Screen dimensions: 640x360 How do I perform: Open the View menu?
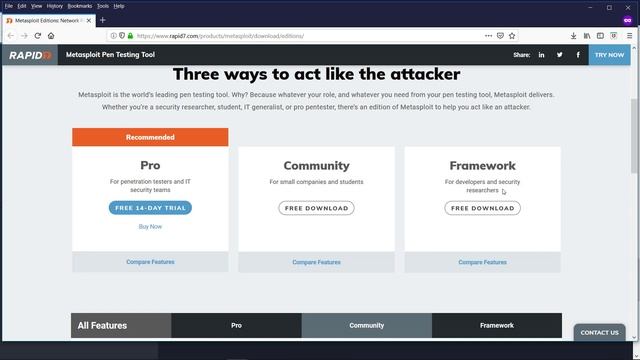click(36, 6)
